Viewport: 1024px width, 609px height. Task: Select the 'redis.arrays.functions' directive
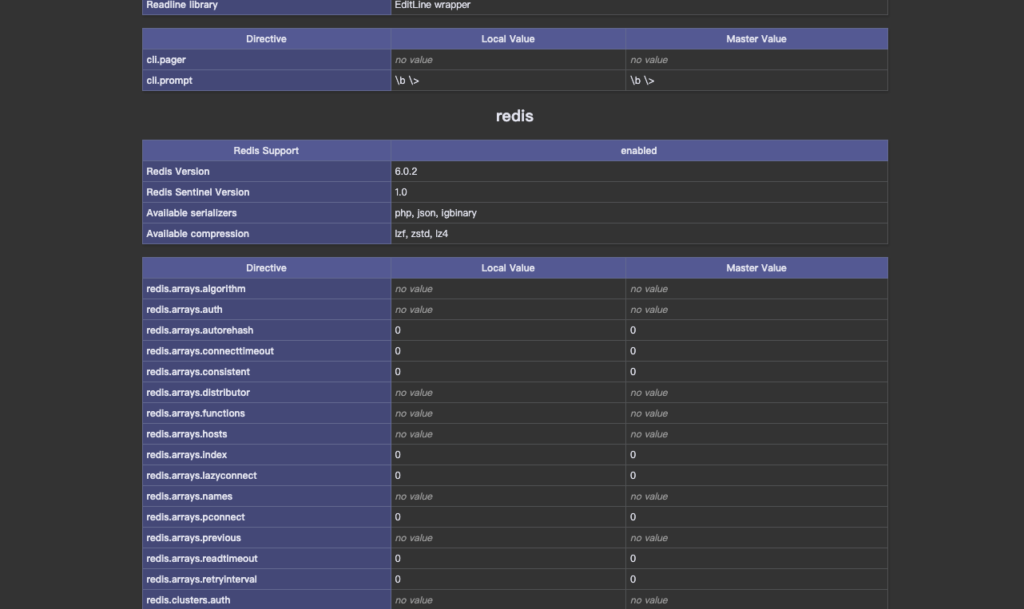[x=195, y=414]
